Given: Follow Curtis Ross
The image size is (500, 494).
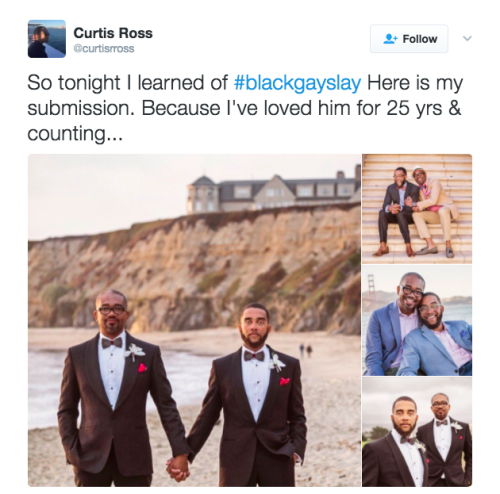Looking at the screenshot, I should pos(409,39).
